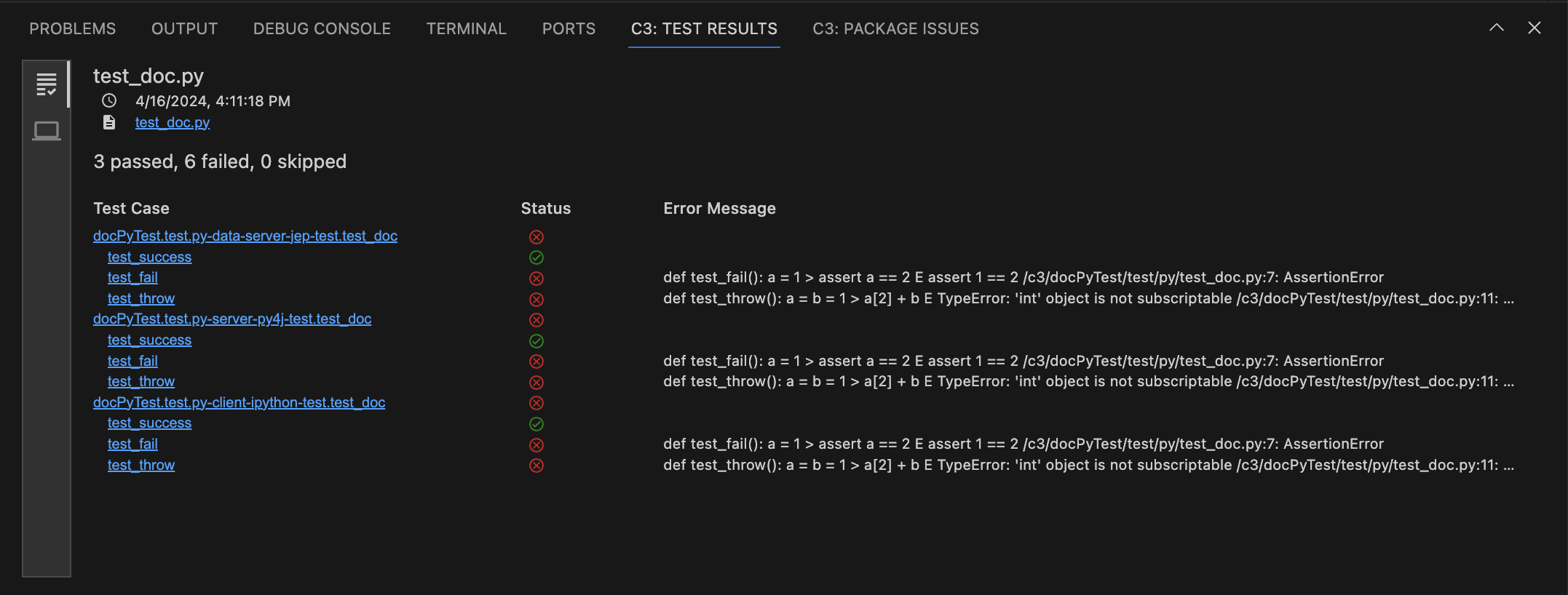Viewport: 1568px width, 595px height.
Task: Click failed status icon for server-py4j suite
Action: click(x=536, y=320)
